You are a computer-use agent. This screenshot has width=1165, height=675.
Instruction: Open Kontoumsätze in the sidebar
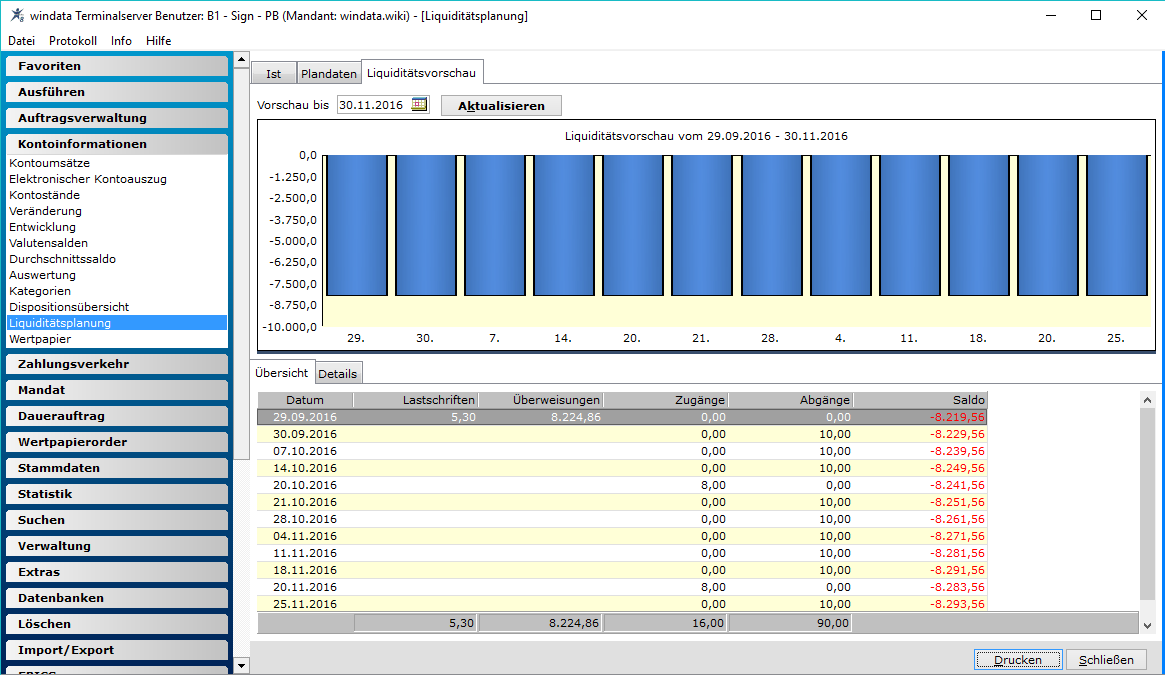49,163
